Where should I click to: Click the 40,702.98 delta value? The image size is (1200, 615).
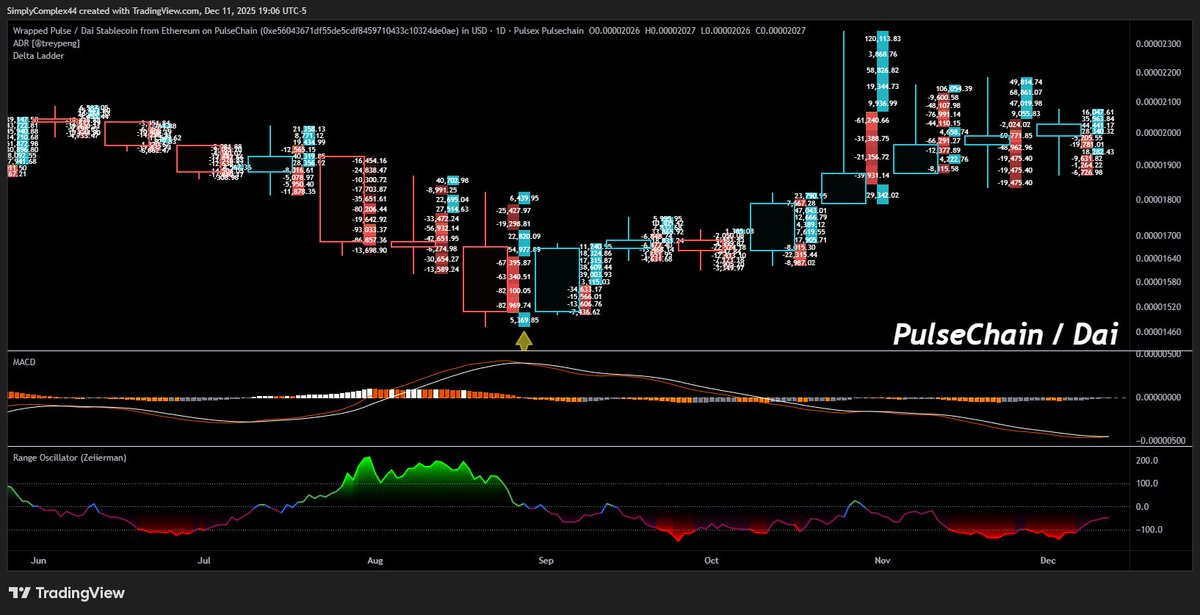point(453,180)
